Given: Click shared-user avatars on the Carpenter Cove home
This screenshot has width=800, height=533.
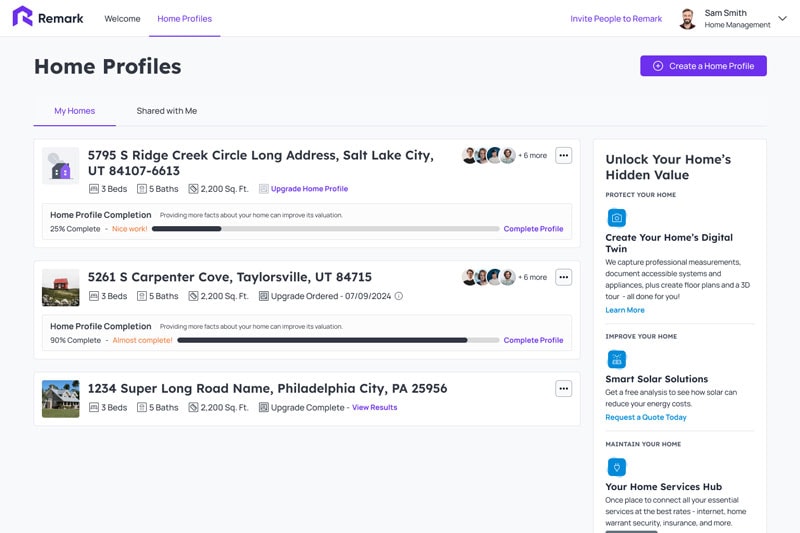Looking at the screenshot, I should 488,277.
